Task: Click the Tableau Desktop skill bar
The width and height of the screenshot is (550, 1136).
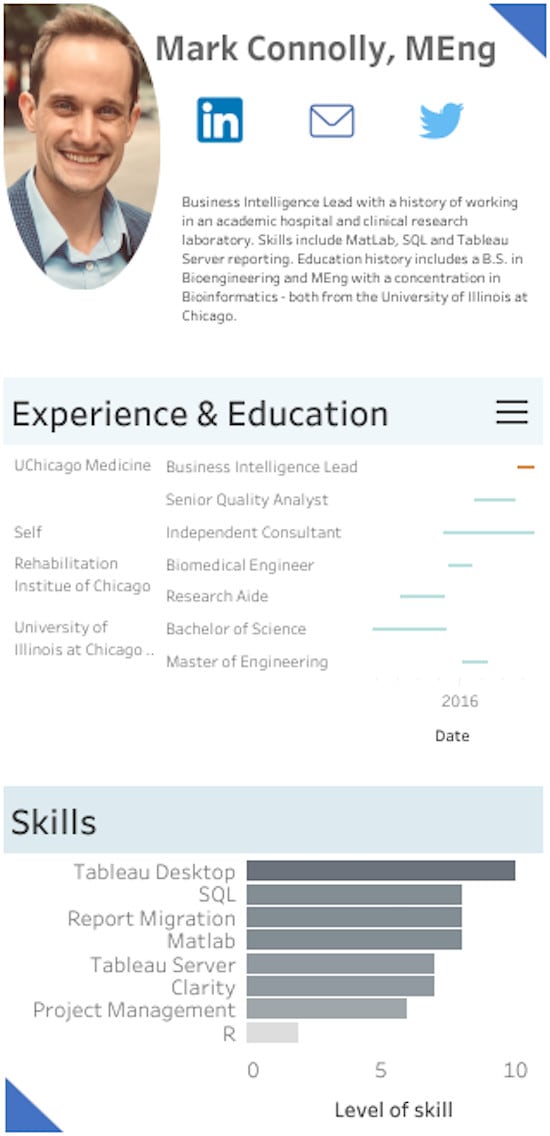Action: tap(380, 871)
